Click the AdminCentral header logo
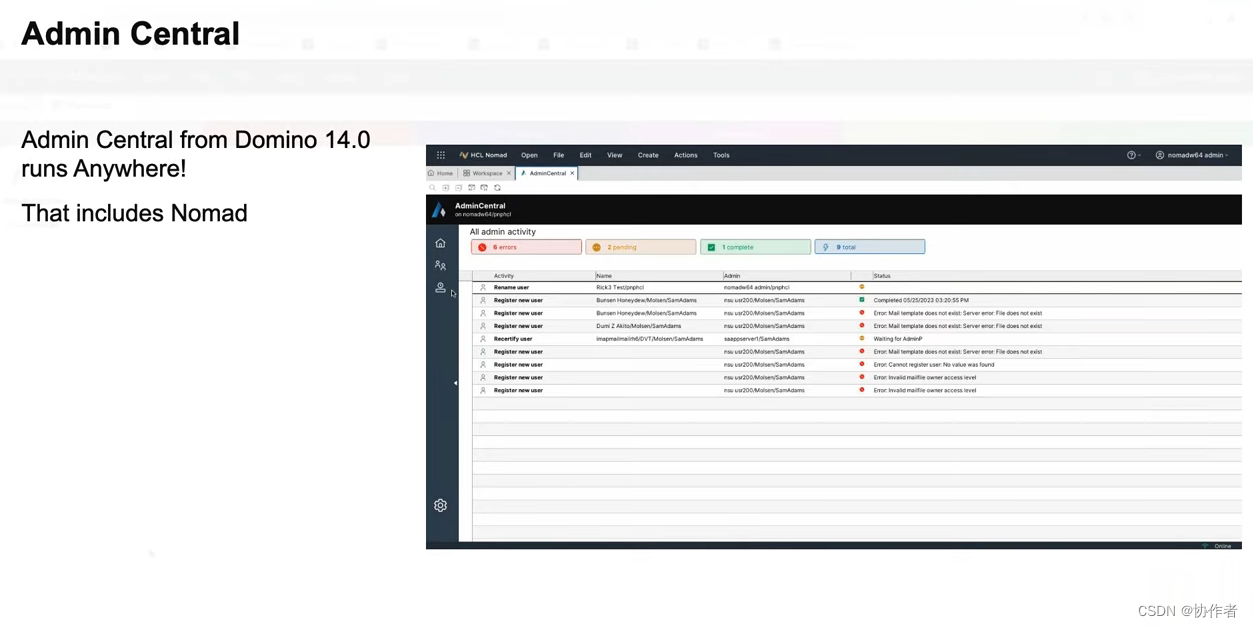1253x627 pixels. pos(439,210)
